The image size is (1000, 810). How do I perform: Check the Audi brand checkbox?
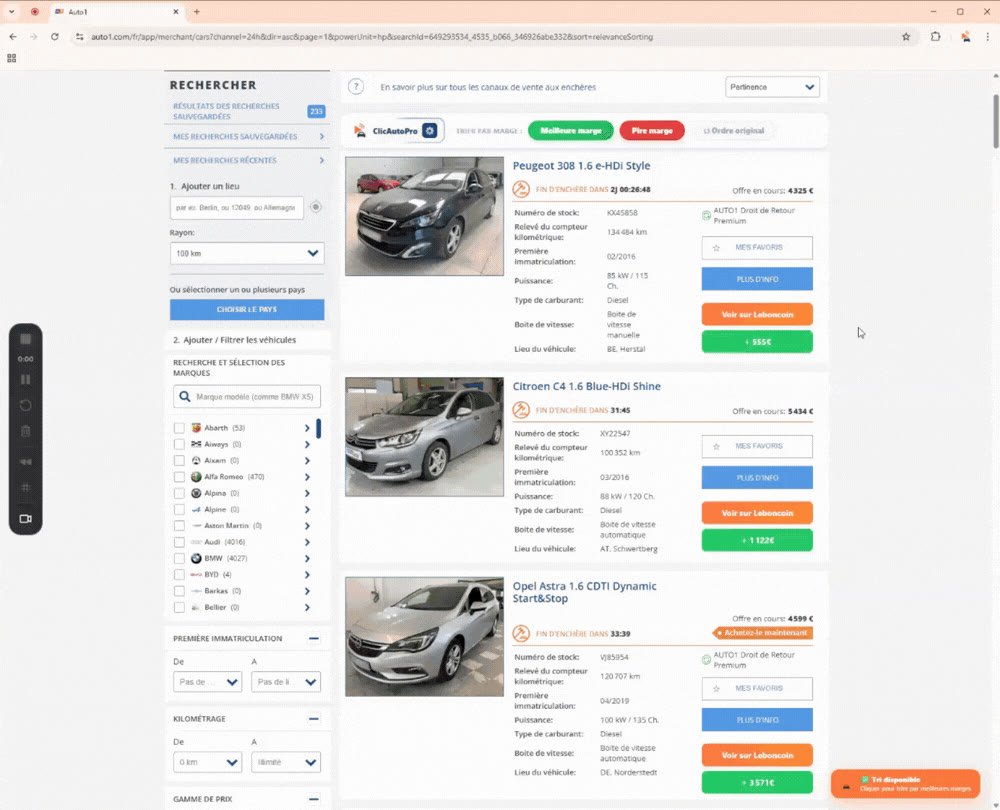point(179,542)
